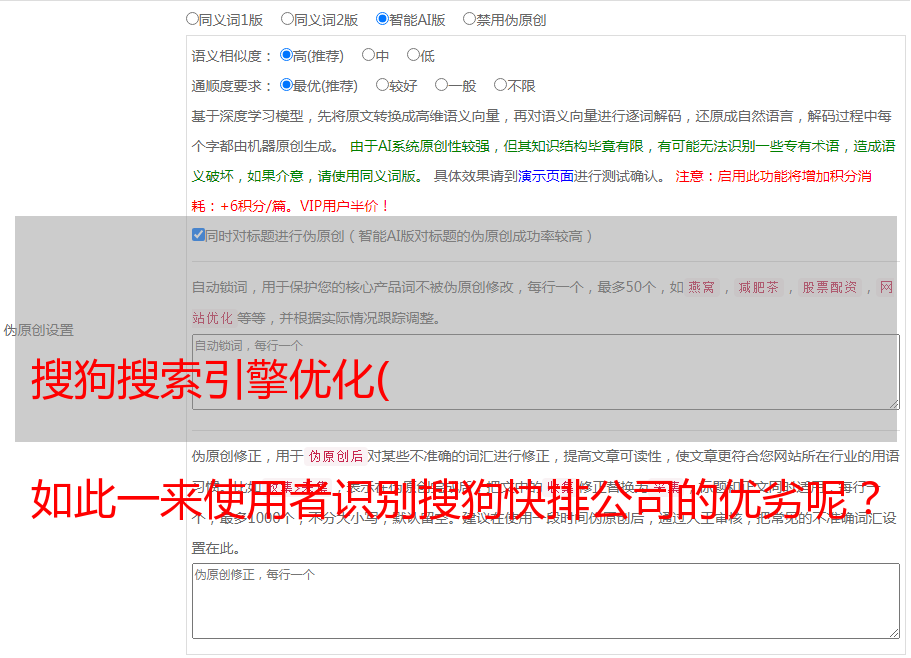This screenshot has height=658, width=911.
Task: Focus the 伪原创修正 textarea
Action: [x=546, y=601]
